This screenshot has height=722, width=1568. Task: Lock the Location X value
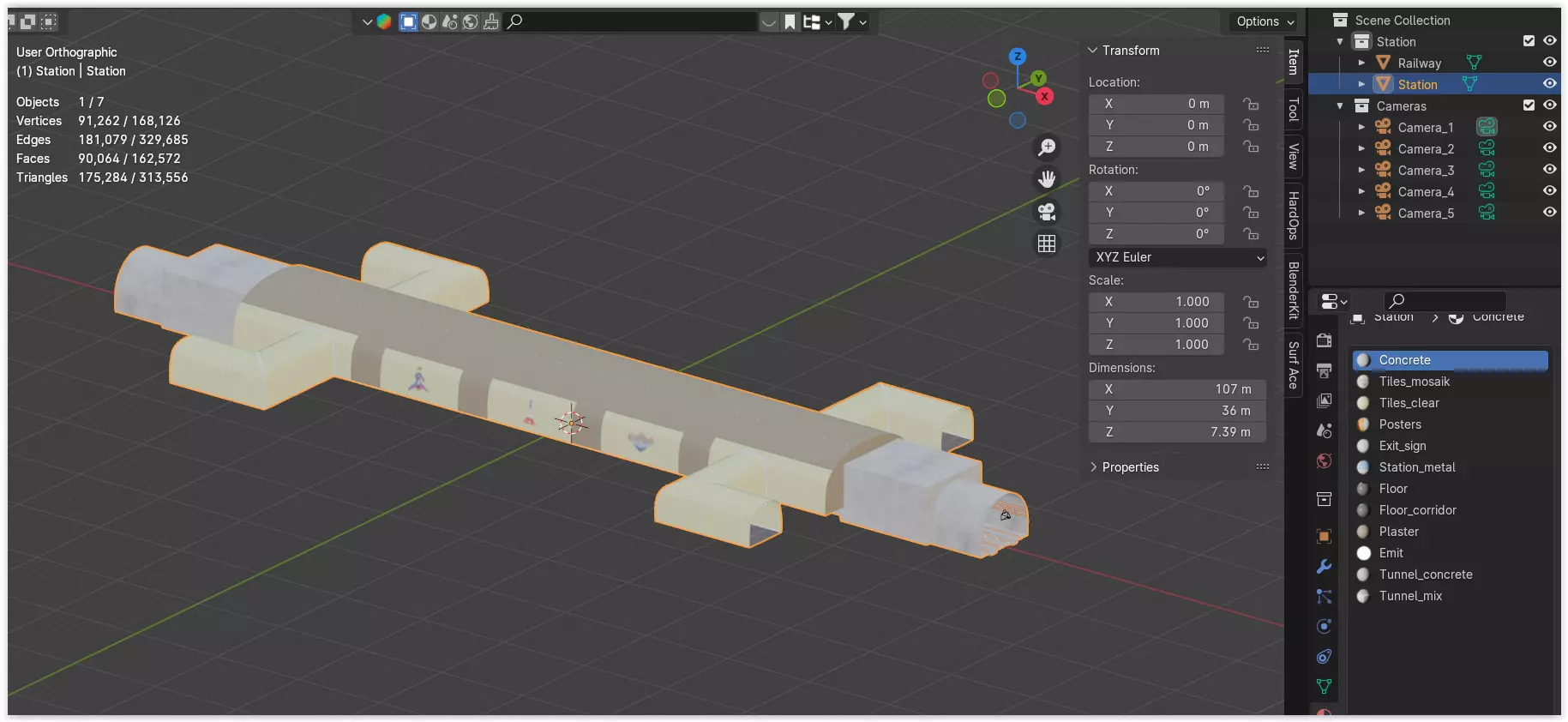point(1252,104)
